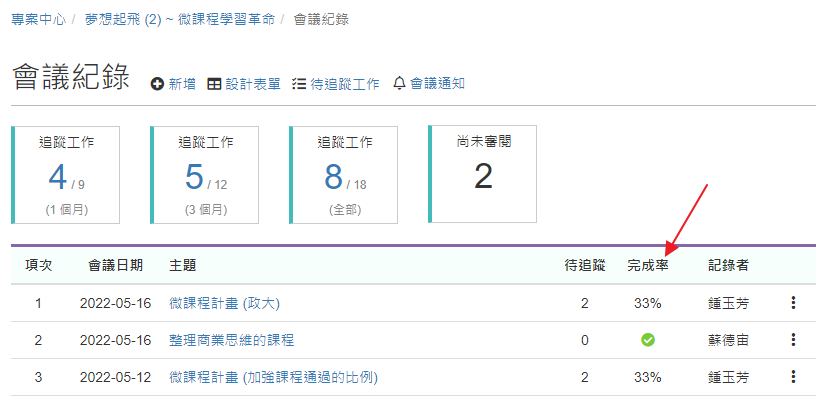Open 微課程計畫 (政大) meeting record
This screenshot has height=401, width=826.
[224, 303]
